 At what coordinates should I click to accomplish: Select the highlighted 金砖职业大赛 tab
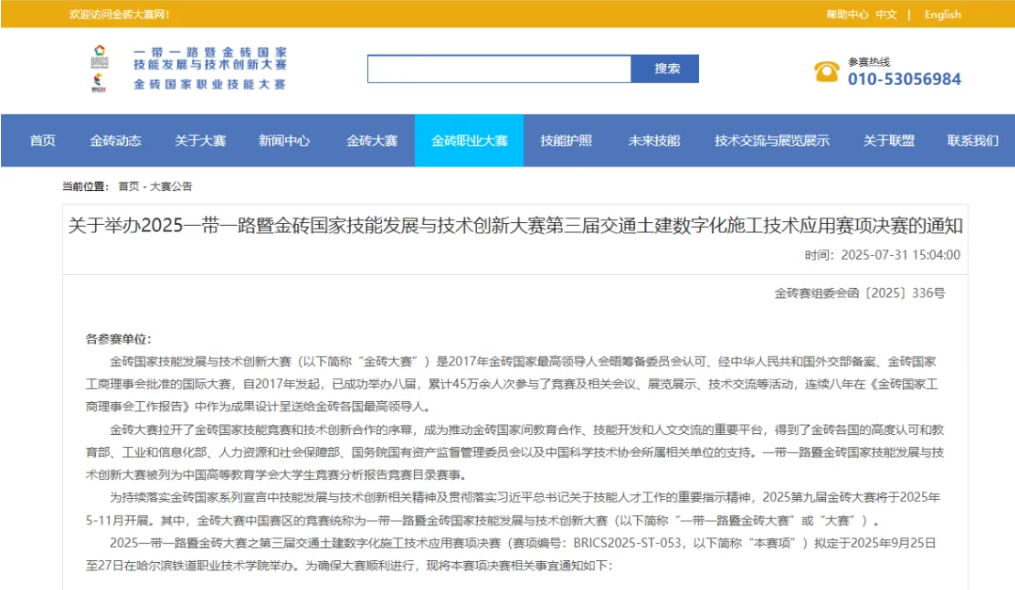[x=469, y=140]
